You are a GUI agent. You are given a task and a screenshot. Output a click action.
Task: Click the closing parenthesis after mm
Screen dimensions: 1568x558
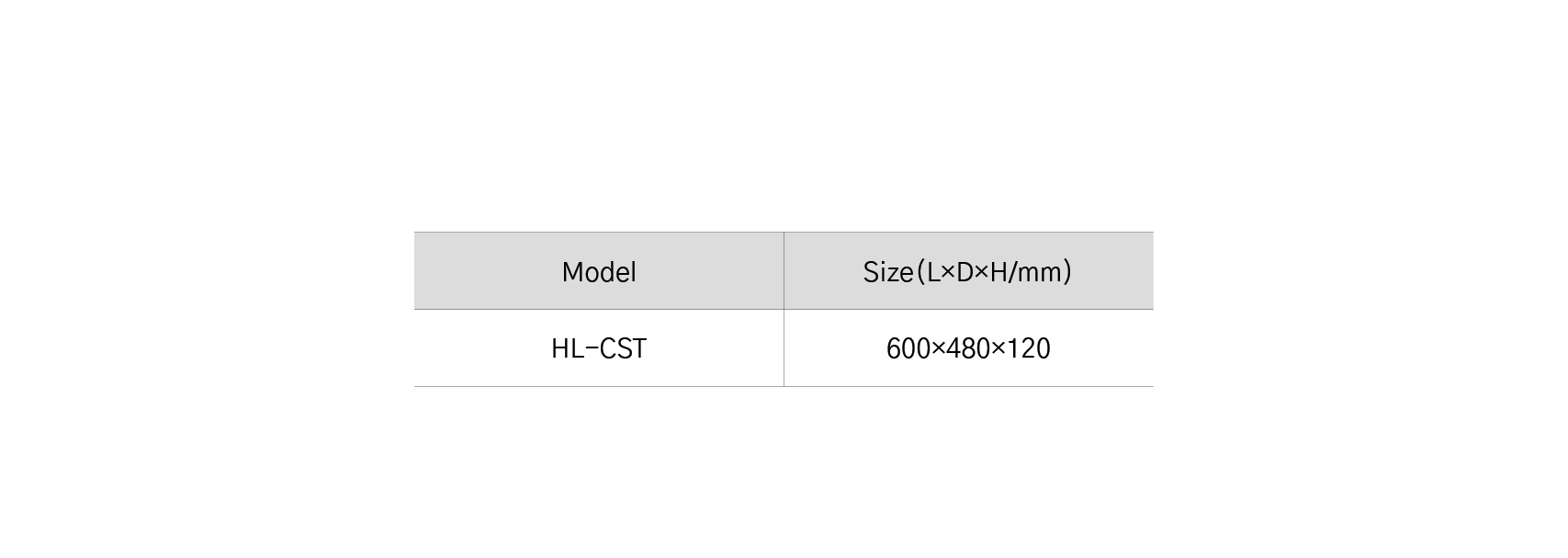[1067, 272]
